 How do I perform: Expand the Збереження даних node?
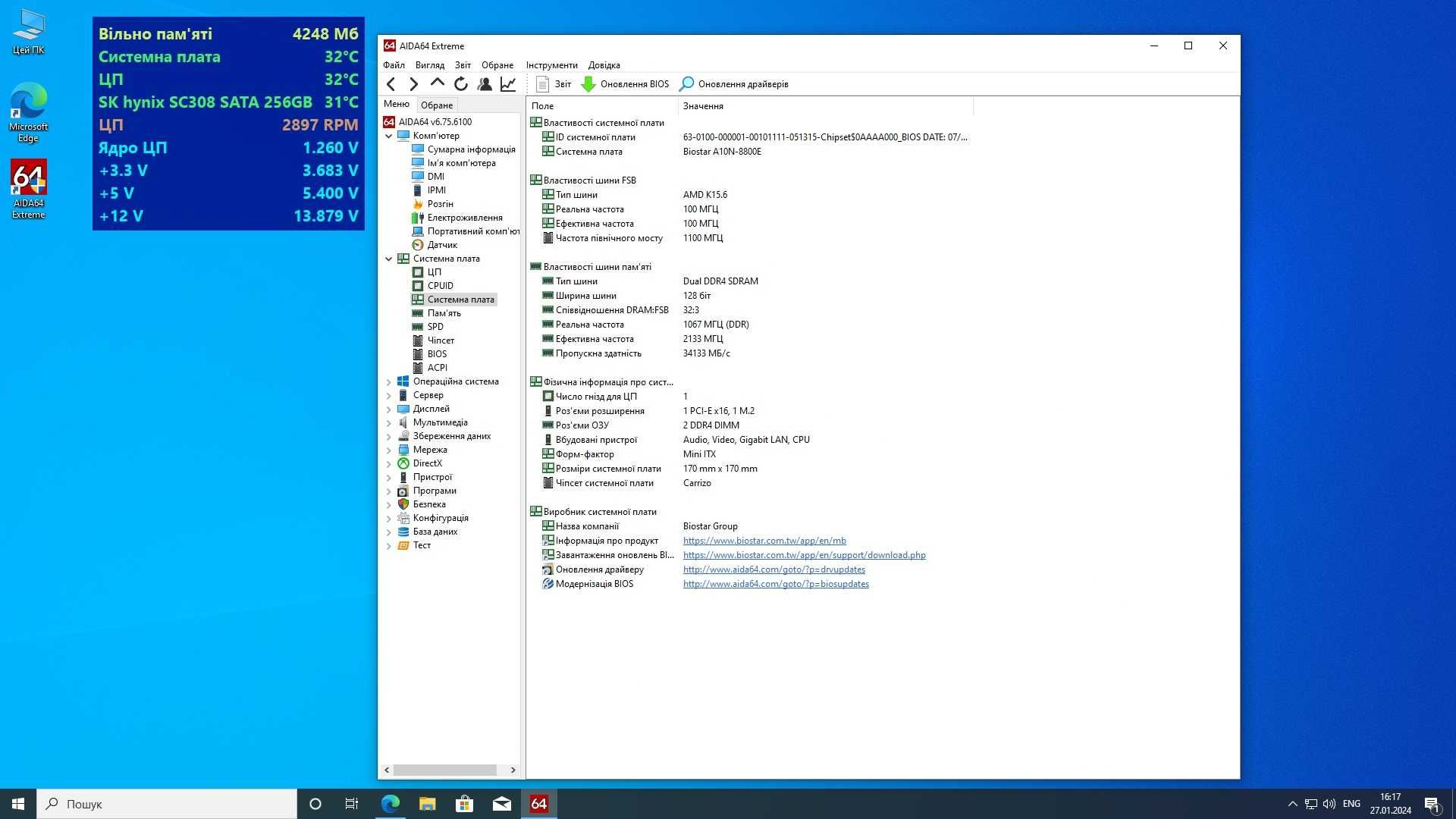tap(389, 436)
